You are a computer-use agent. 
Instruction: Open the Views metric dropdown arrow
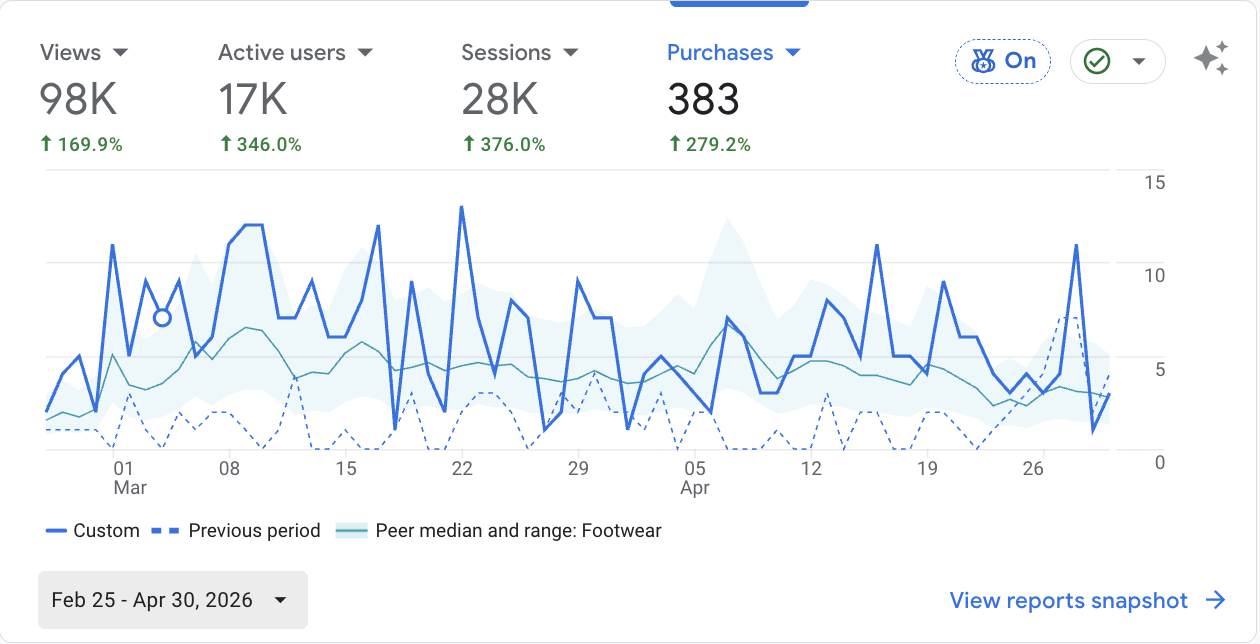[120, 52]
